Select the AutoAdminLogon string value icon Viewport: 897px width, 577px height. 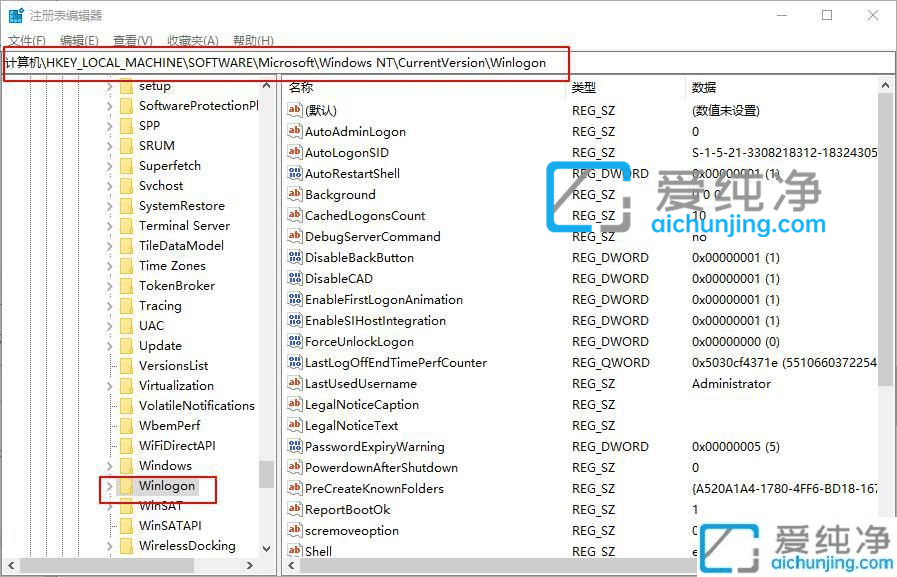(x=295, y=131)
